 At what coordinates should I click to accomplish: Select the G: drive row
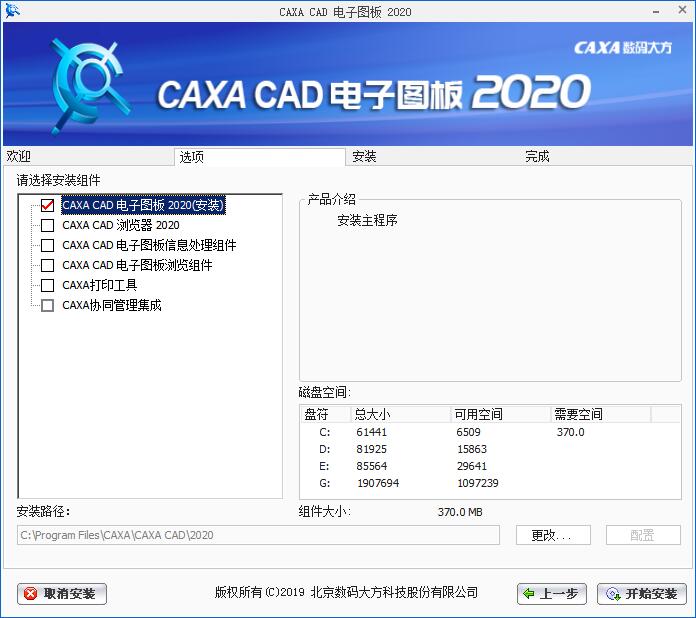(x=490, y=483)
